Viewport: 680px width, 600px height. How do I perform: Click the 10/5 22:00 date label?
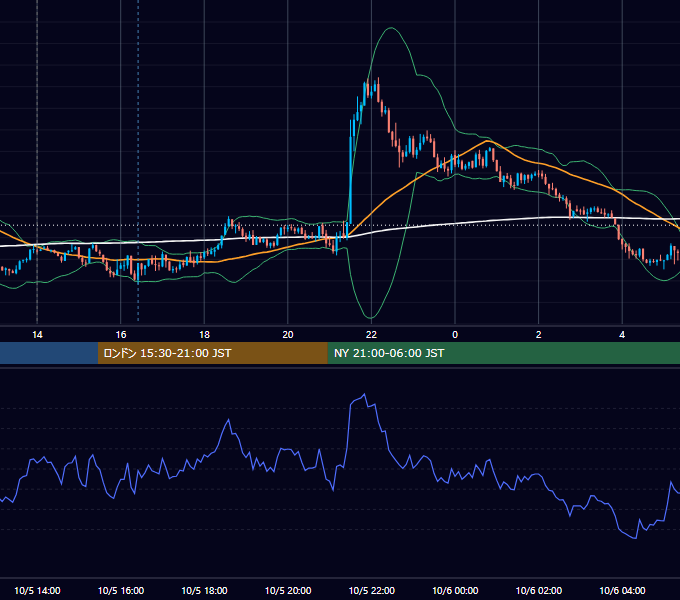tap(372, 590)
